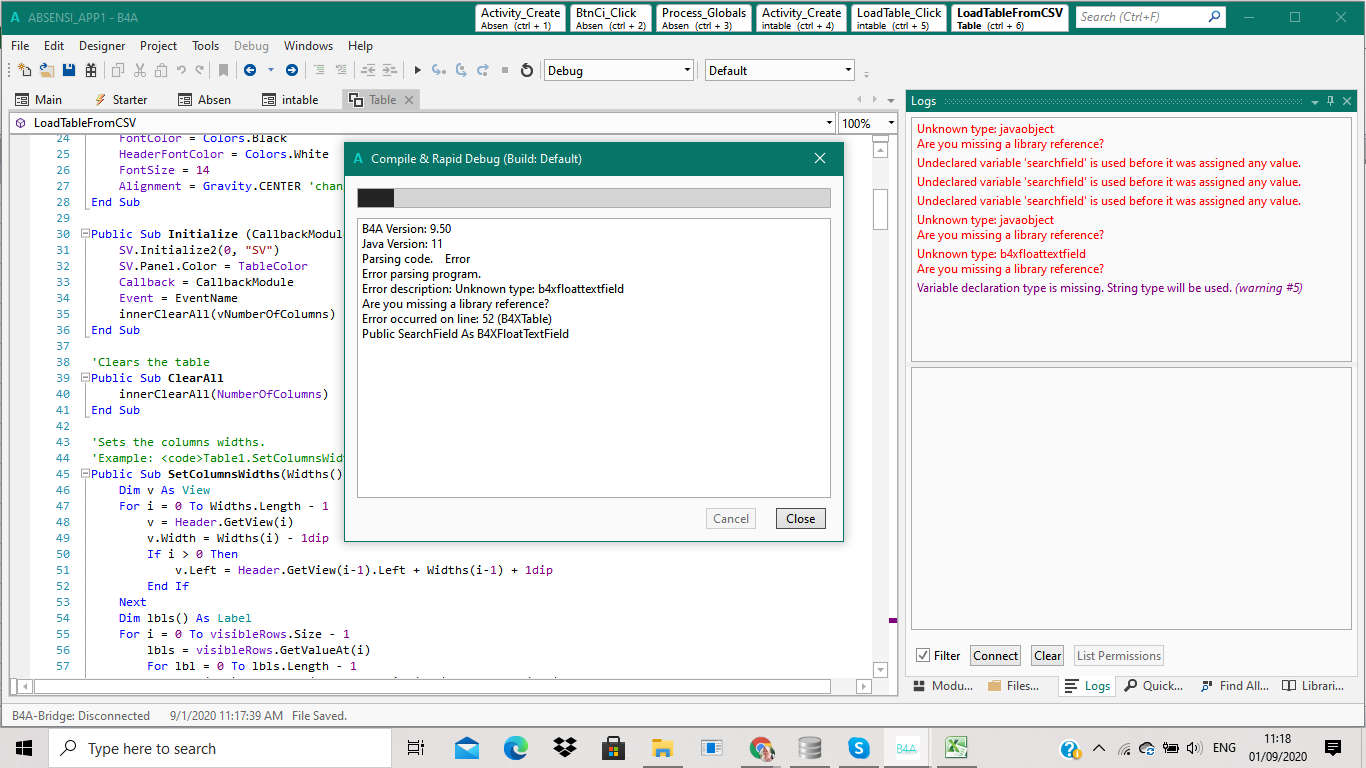
Task: Toggle bookmark using the toolbar bookmark icon
Action: 223,70
